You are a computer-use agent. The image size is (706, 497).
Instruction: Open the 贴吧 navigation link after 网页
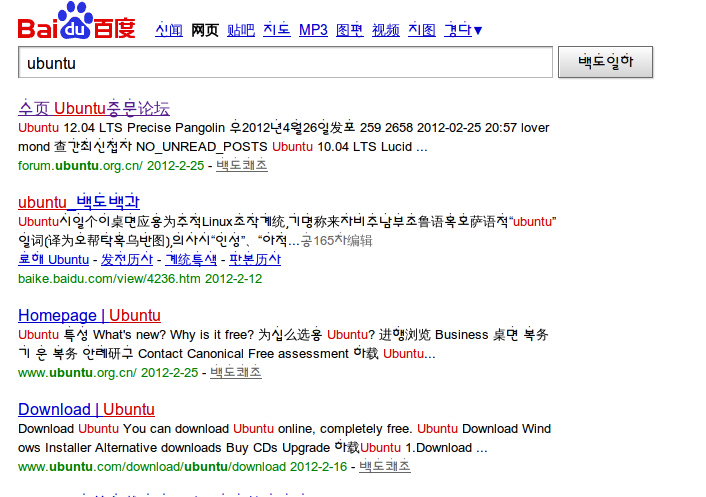tap(241, 30)
